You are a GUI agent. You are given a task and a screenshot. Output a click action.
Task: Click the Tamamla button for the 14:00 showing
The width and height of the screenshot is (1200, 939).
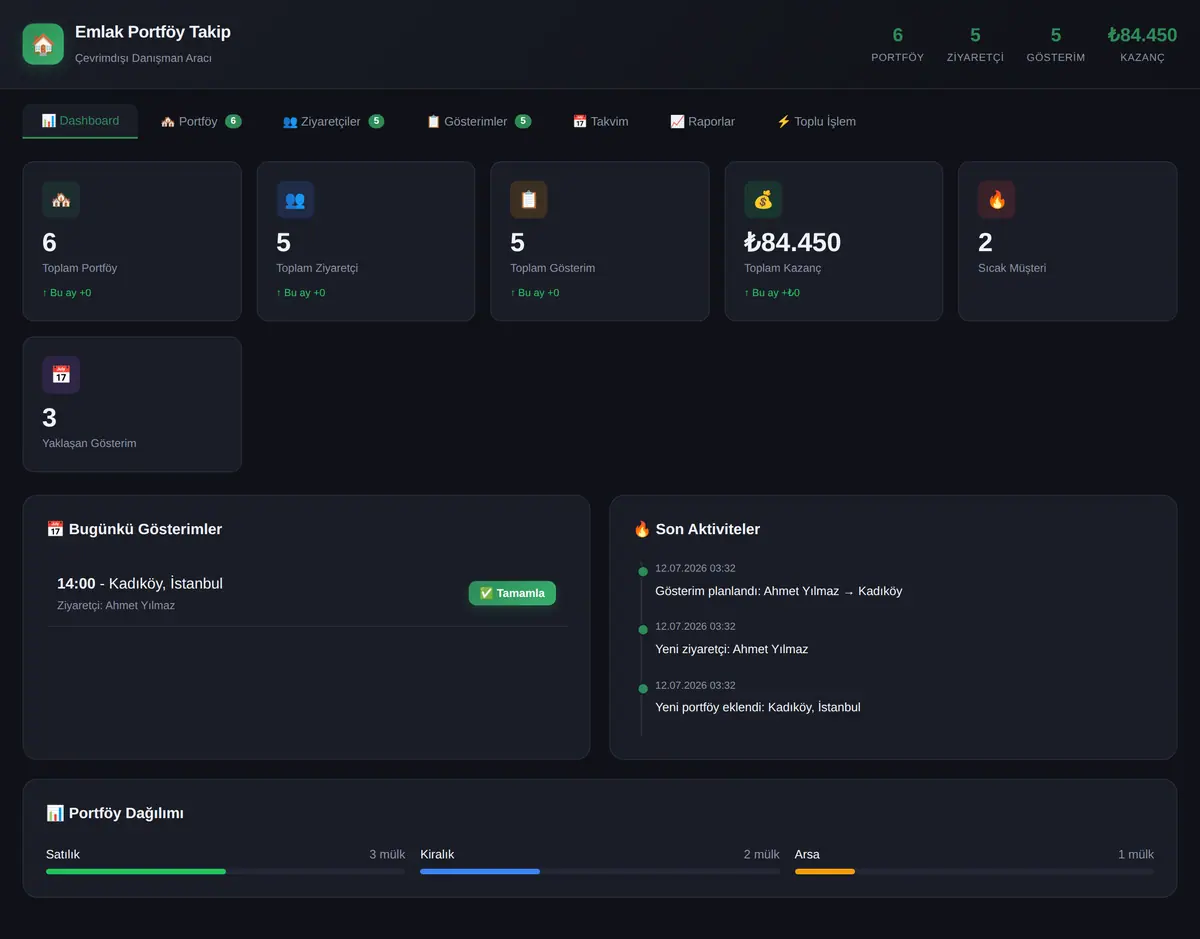[x=512, y=593]
